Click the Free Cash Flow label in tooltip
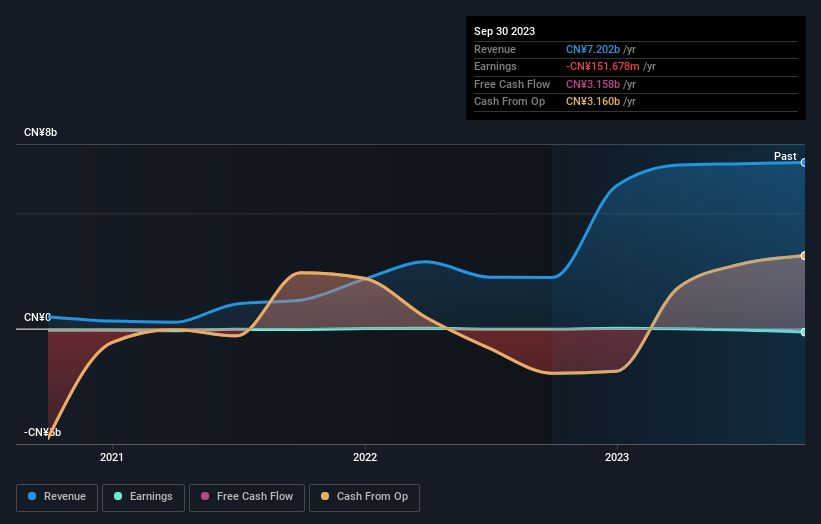The height and width of the screenshot is (524, 821). click(512, 84)
